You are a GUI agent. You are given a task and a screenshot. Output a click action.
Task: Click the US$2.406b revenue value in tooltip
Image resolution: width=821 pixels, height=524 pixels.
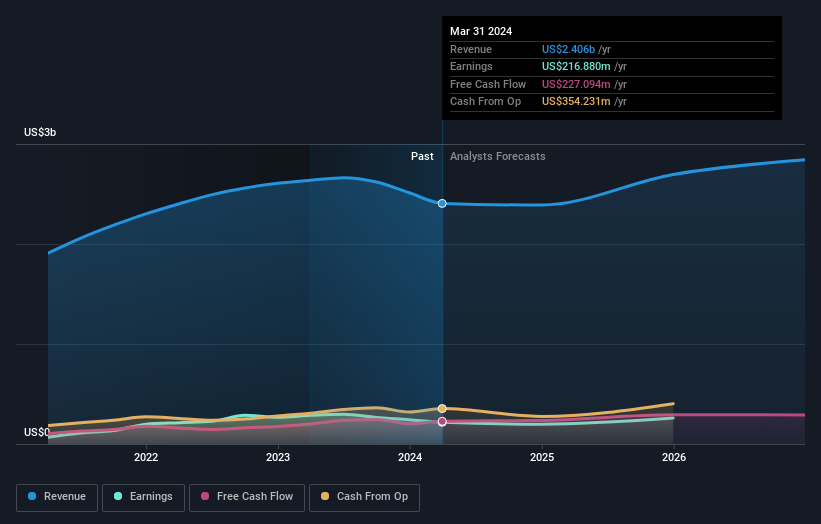[x=568, y=49]
